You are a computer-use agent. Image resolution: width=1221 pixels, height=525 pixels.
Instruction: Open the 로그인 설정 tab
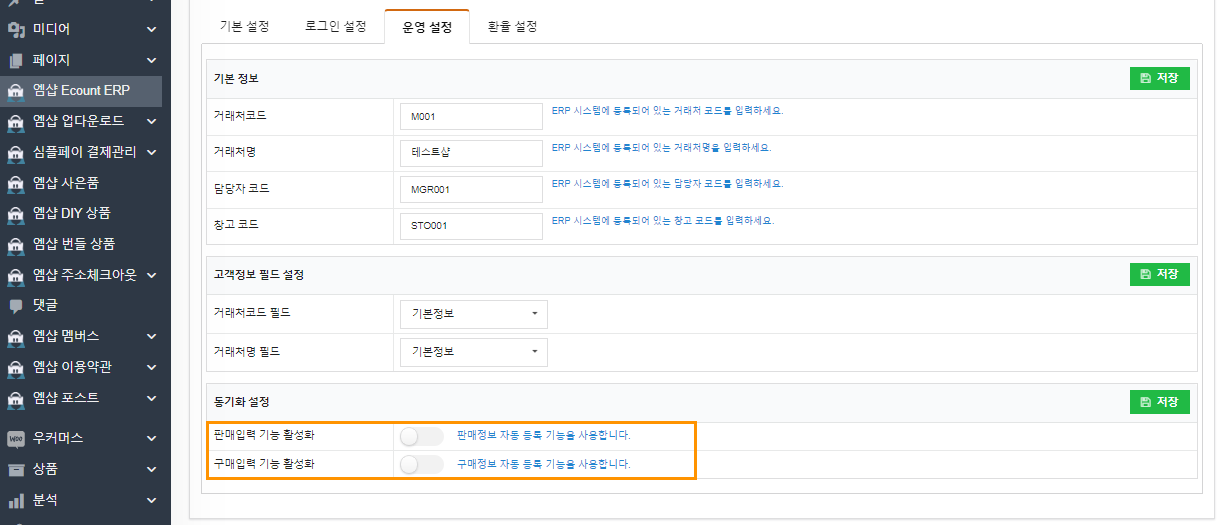[x=335, y=27]
